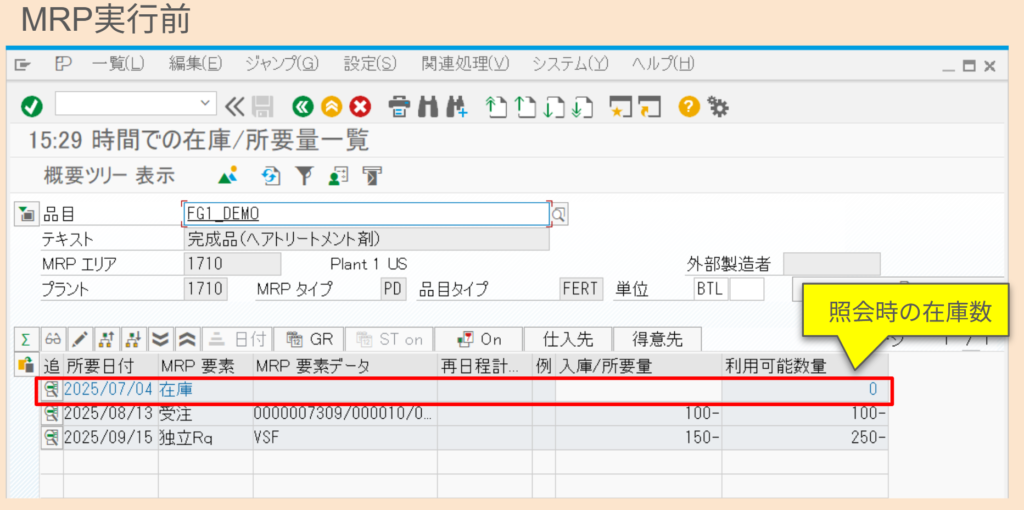Click the 単位 BTL field
The image size is (1024, 510).
pos(710,289)
